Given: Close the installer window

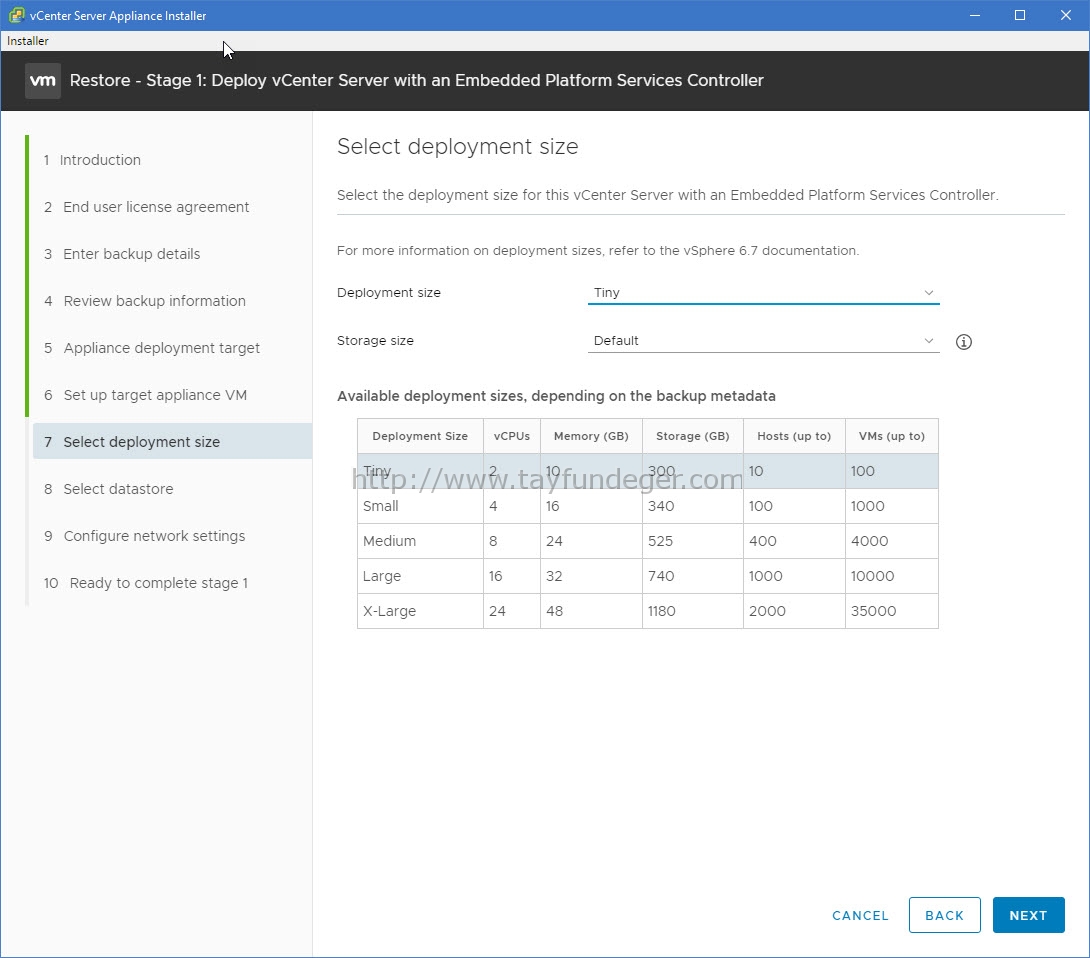Looking at the screenshot, I should [x=1066, y=15].
